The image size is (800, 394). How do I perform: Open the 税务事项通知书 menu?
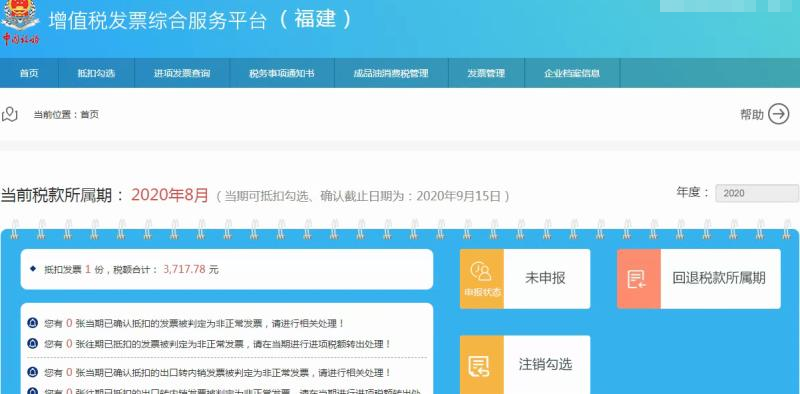click(282, 73)
